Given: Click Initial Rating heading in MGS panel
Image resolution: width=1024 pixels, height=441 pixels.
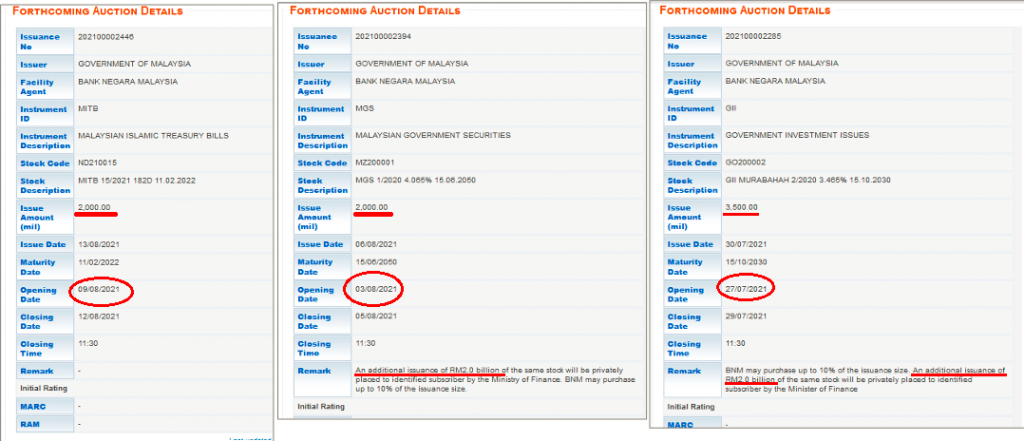Looking at the screenshot, I should pos(321,406).
